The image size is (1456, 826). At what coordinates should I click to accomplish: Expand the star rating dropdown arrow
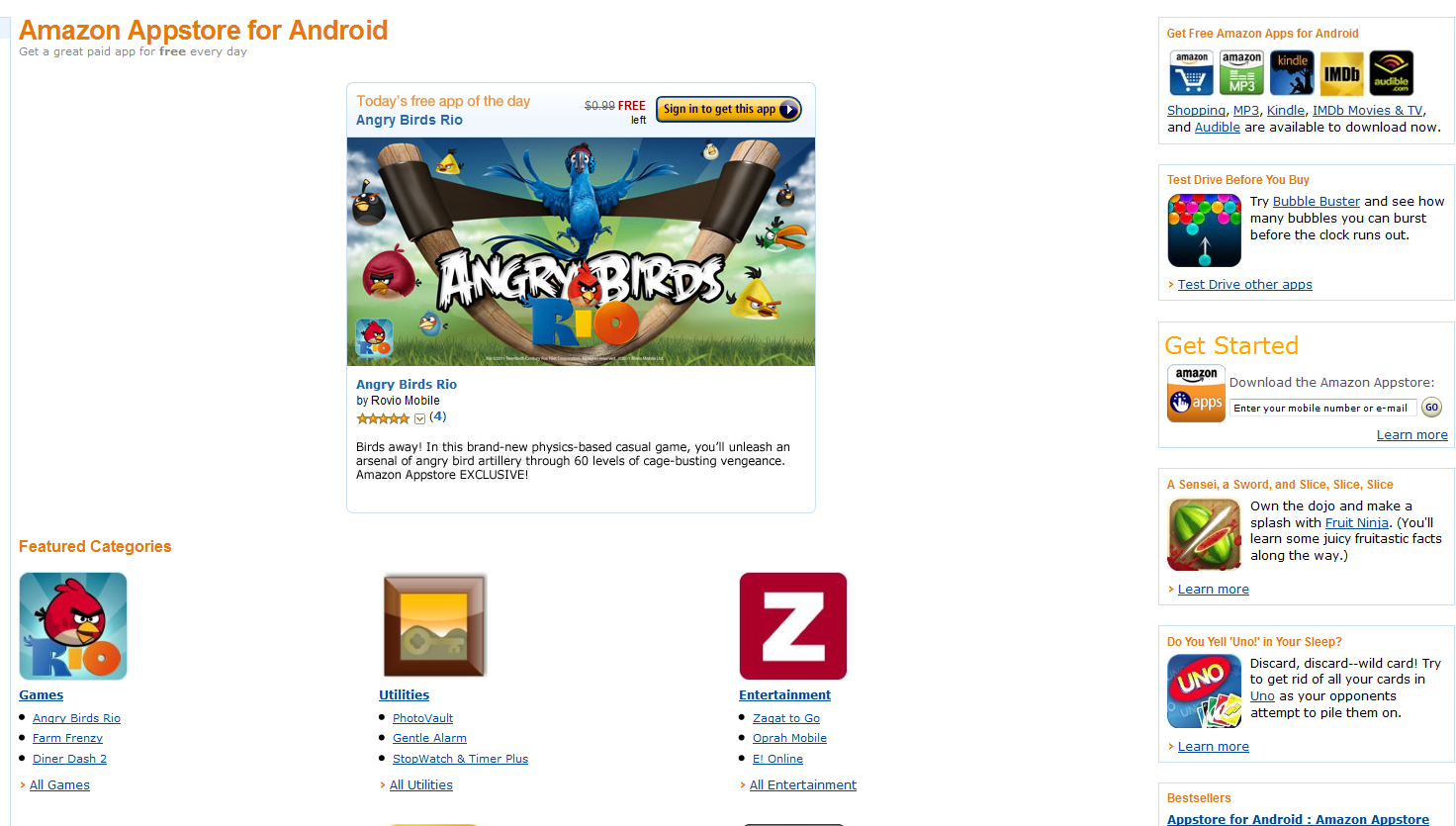coord(419,418)
